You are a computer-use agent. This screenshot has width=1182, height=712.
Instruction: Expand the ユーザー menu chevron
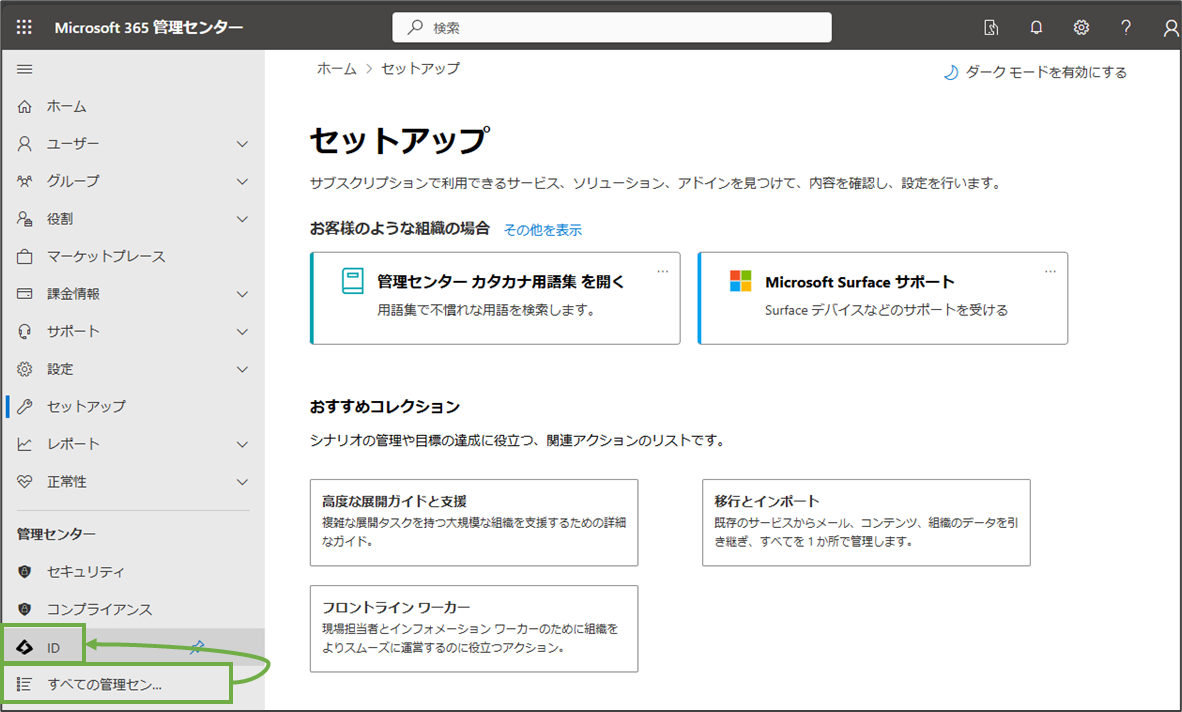tap(243, 144)
